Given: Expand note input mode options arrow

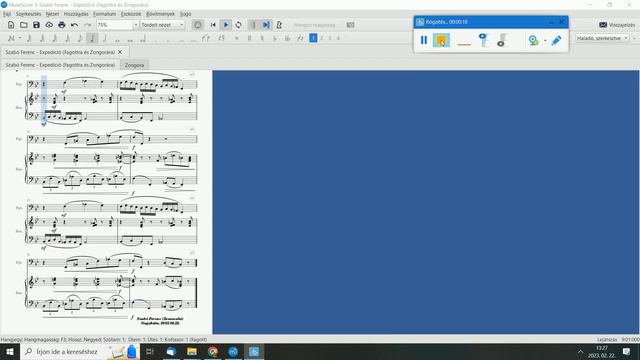Looking at the screenshot, I should 20,38.
